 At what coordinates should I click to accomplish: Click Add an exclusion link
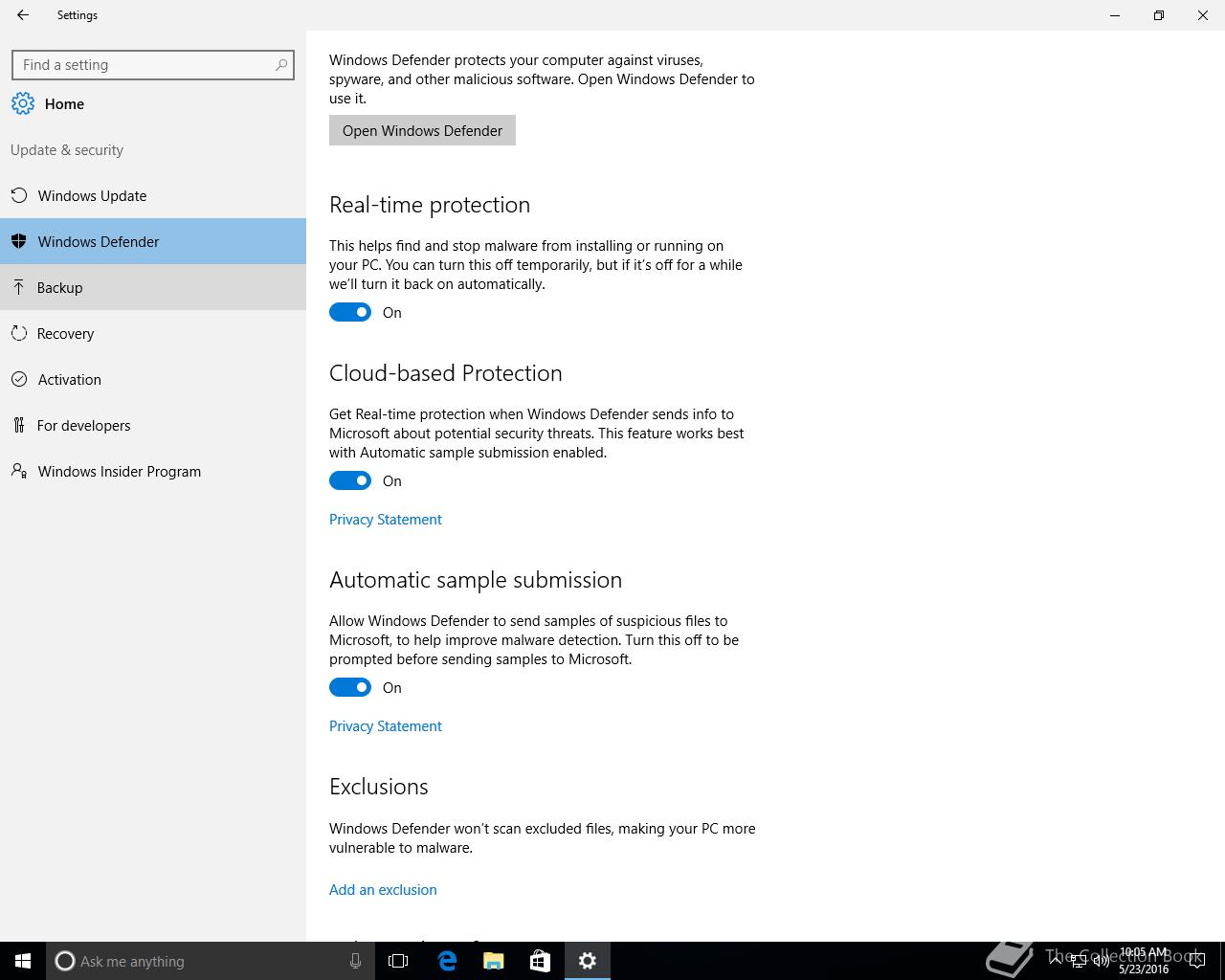[x=383, y=889]
